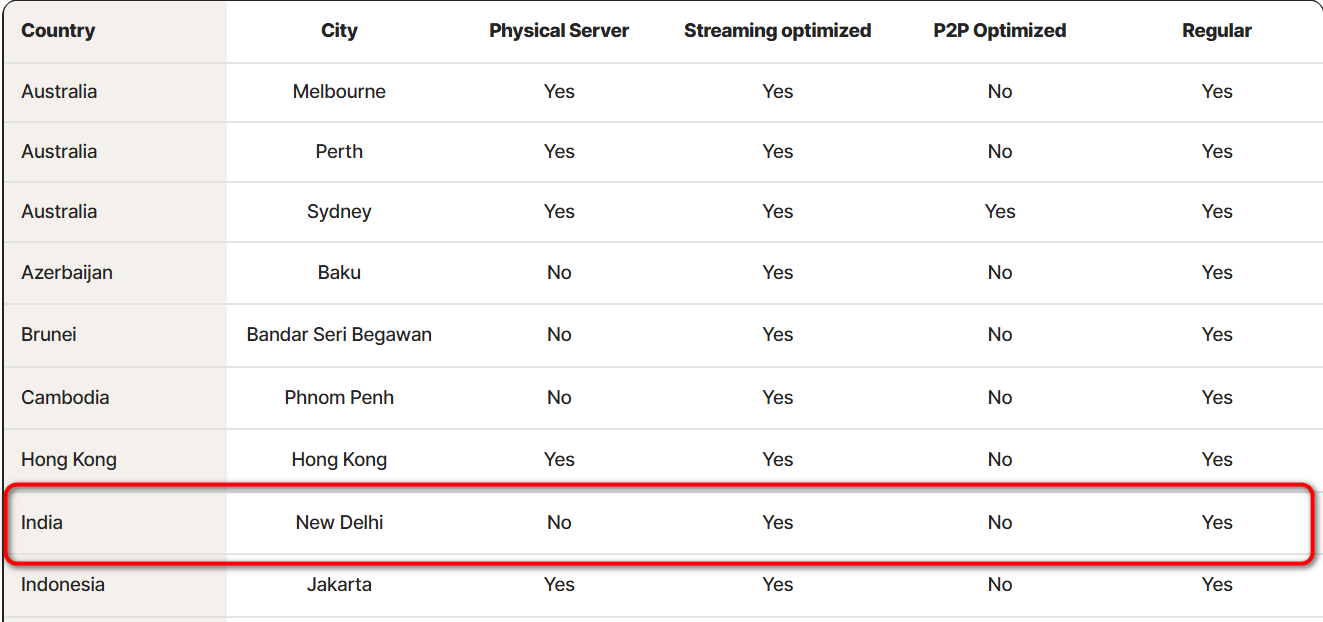The height and width of the screenshot is (622, 1323).
Task: Click the Cambodia country cell
Action: tap(65, 398)
